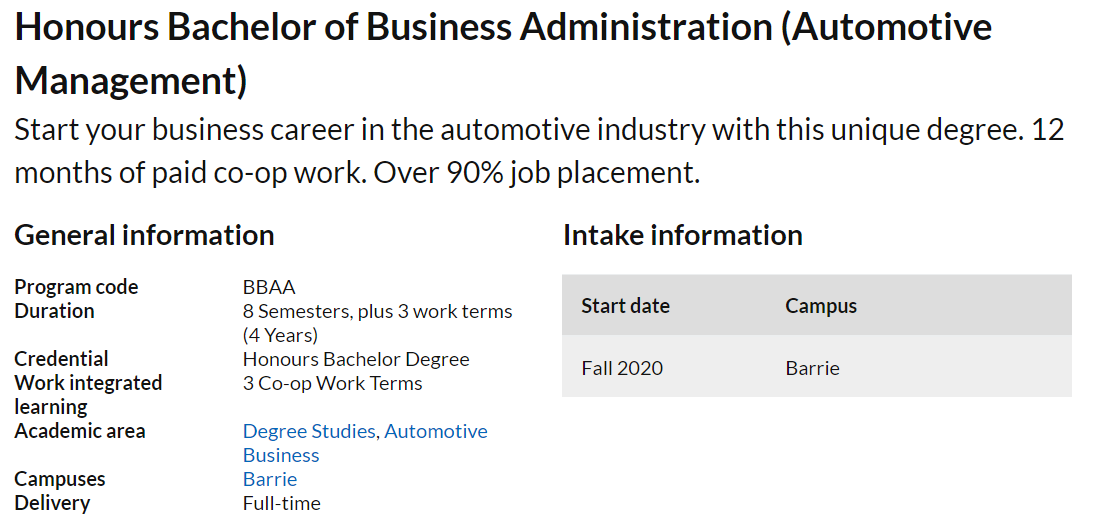Screen dimensions: 1094x531
Task: Click the Start date column header
Action: [x=625, y=305]
